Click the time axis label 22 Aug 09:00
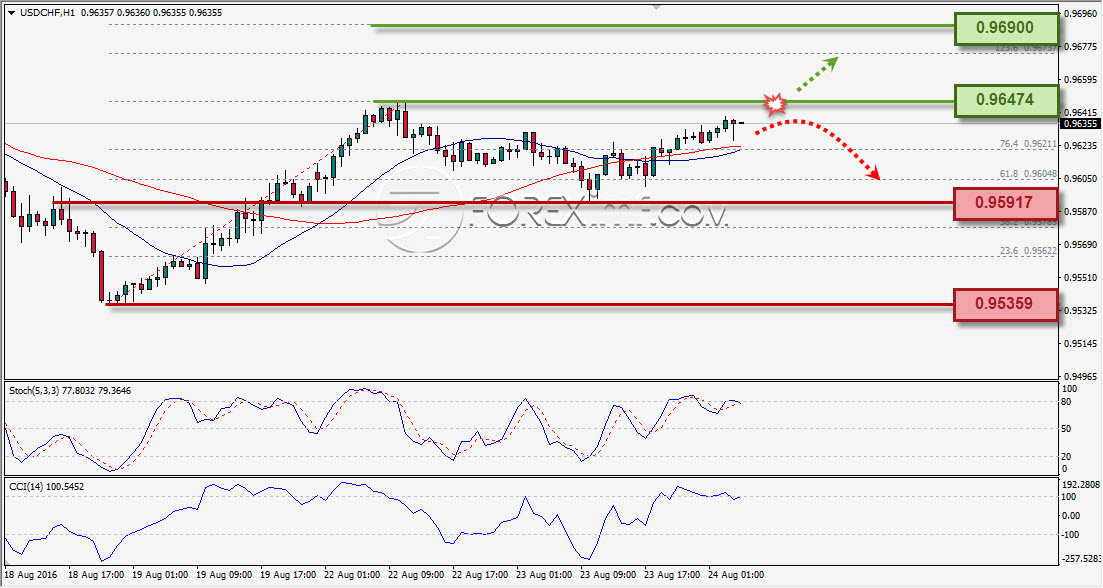The height and width of the screenshot is (588, 1103). 416,575
